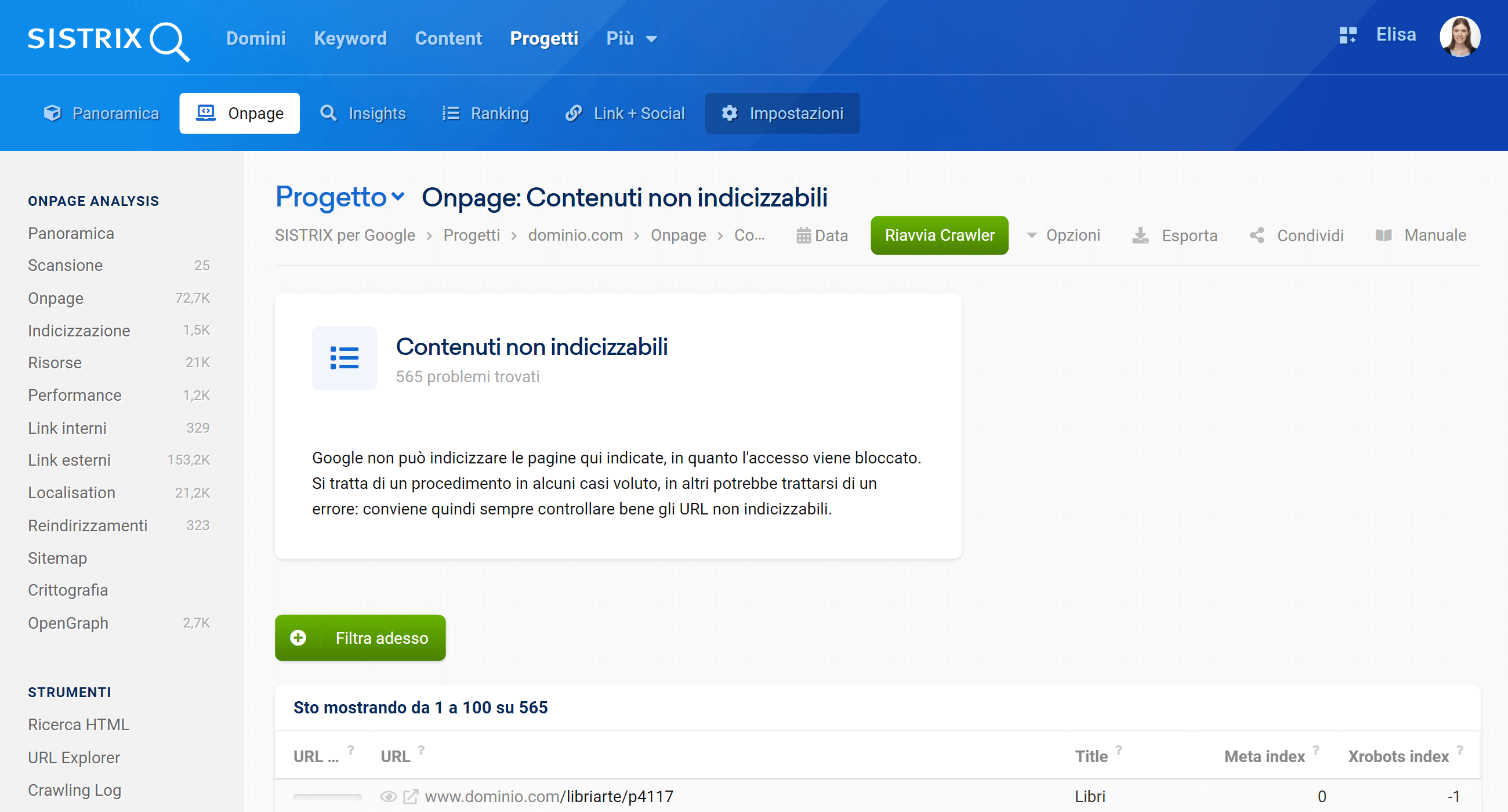Click the Riindirizzamenti icon in sidebar
This screenshot has height=812, width=1508.
[88, 525]
